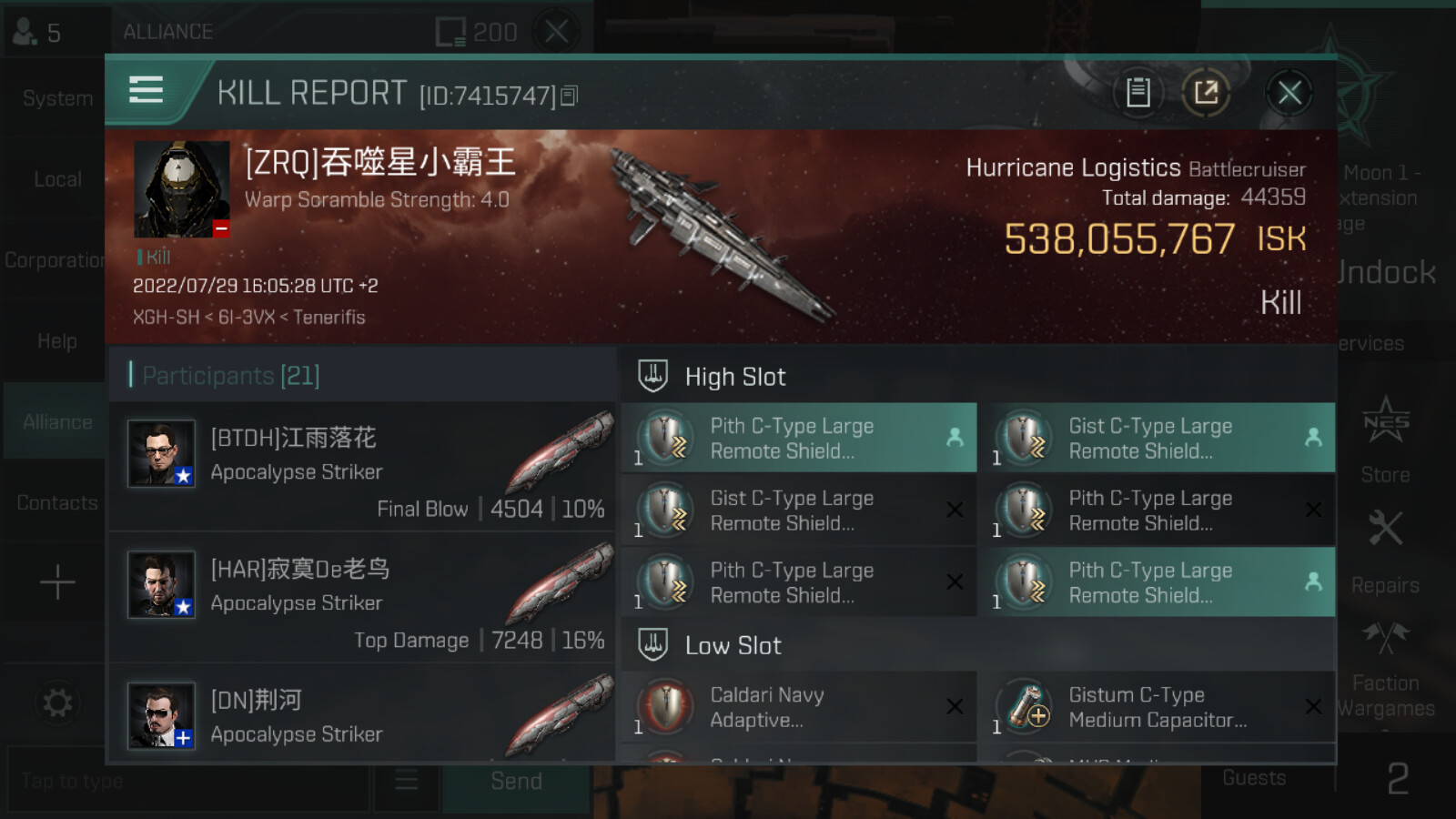Image resolution: width=1456 pixels, height=819 pixels.
Task: Copy the kill report ID
Action: coord(569,96)
